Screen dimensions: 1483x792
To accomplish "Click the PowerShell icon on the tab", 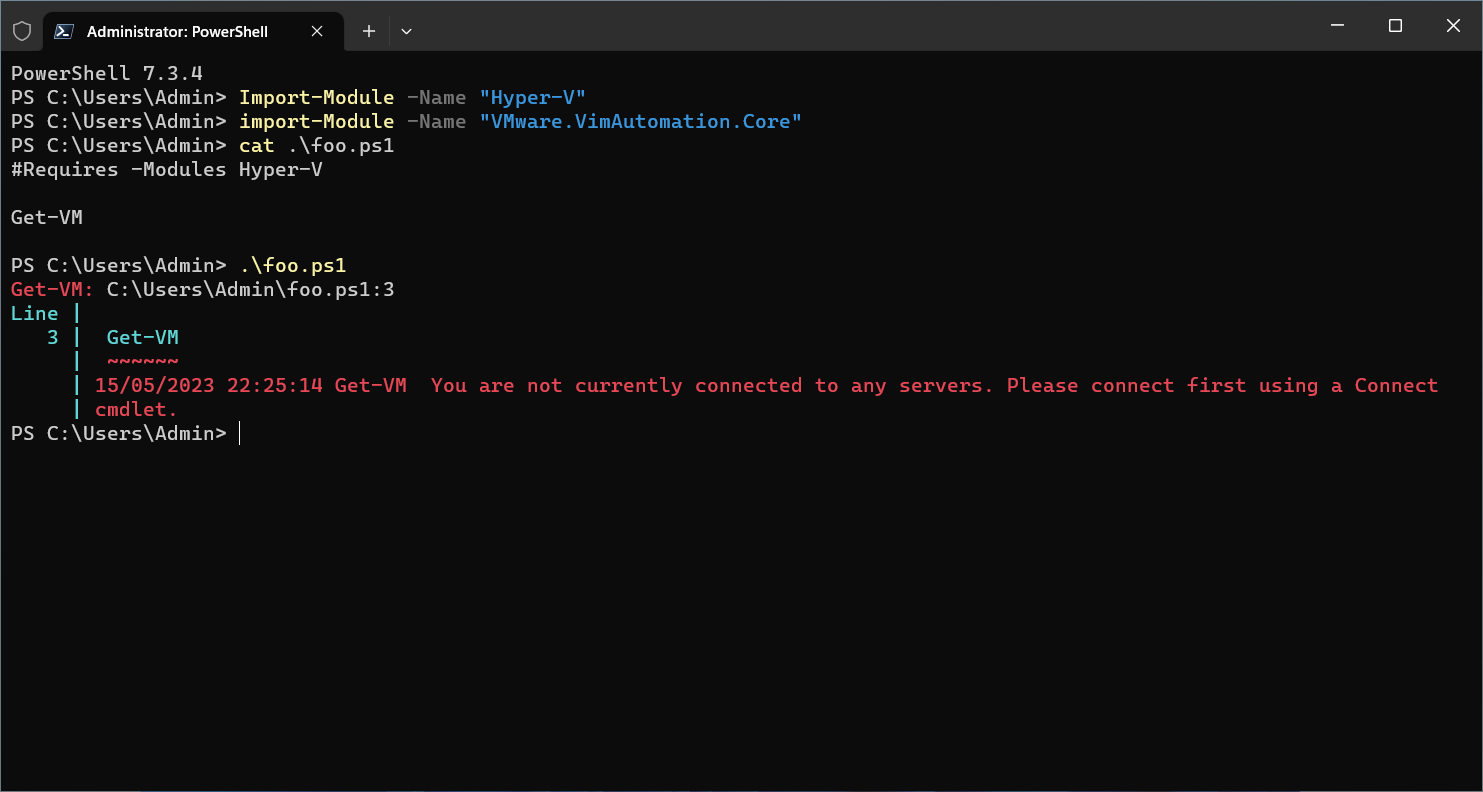I will pyautogui.click(x=64, y=31).
